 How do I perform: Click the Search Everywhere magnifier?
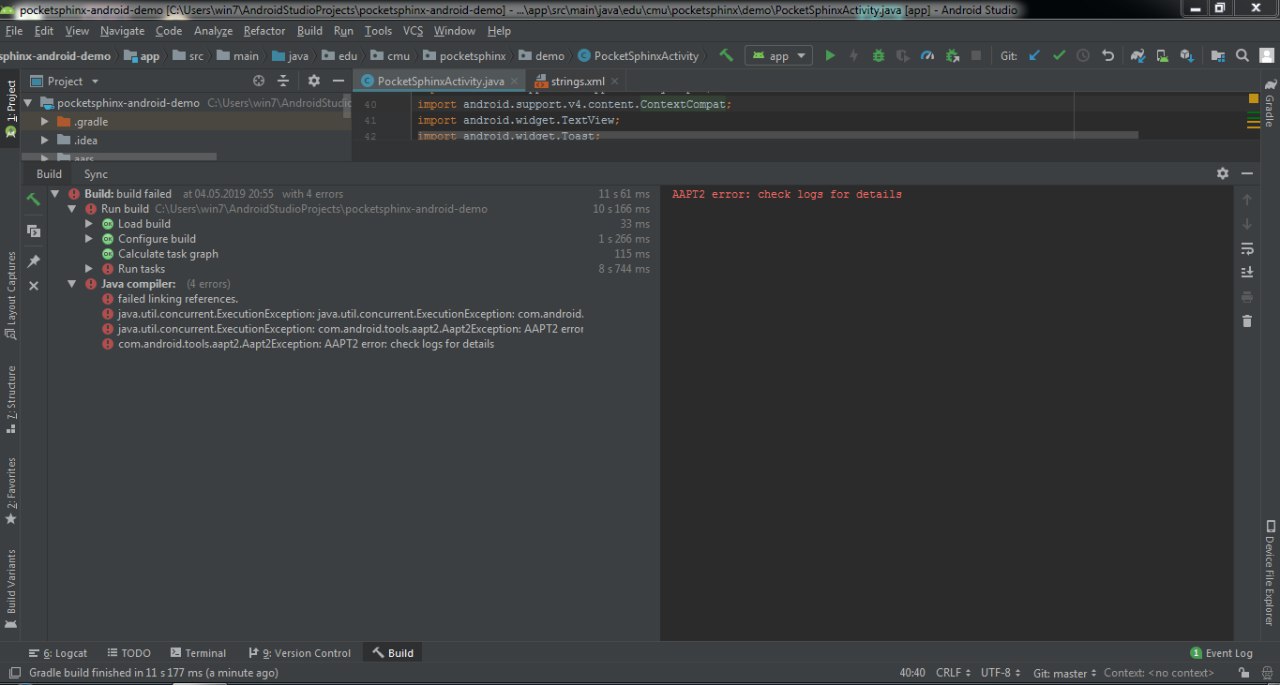coord(1242,56)
